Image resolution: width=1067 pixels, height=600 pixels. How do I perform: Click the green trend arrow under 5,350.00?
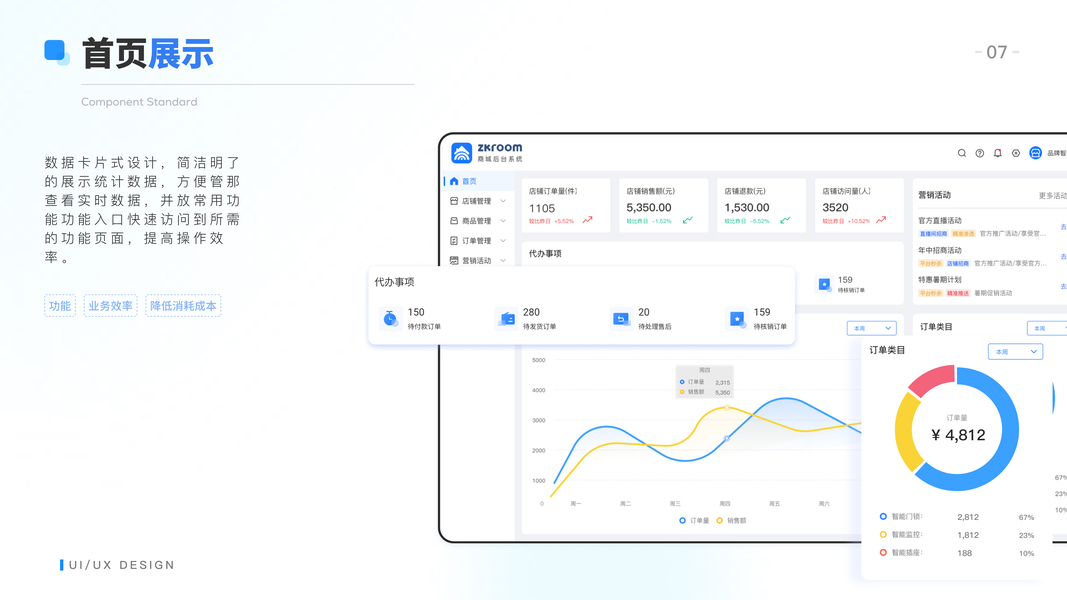tap(688, 220)
